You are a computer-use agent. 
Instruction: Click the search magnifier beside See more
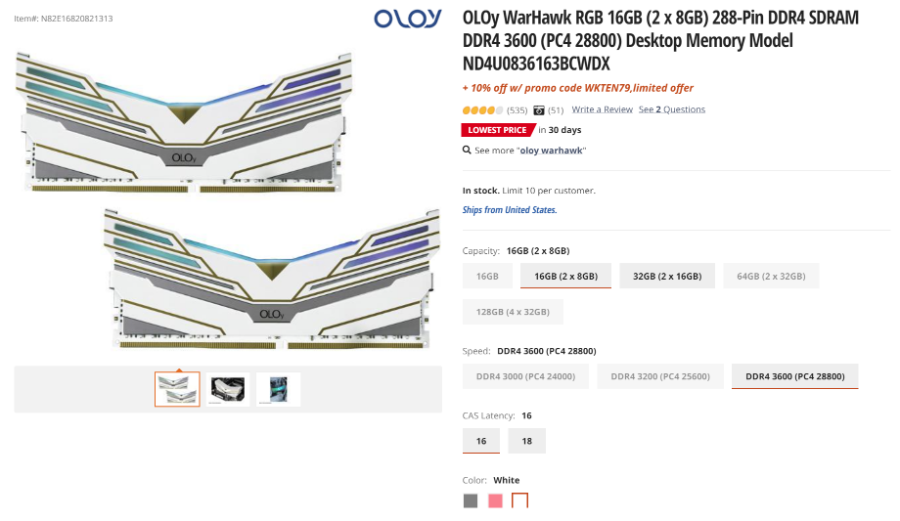coord(467,150)
